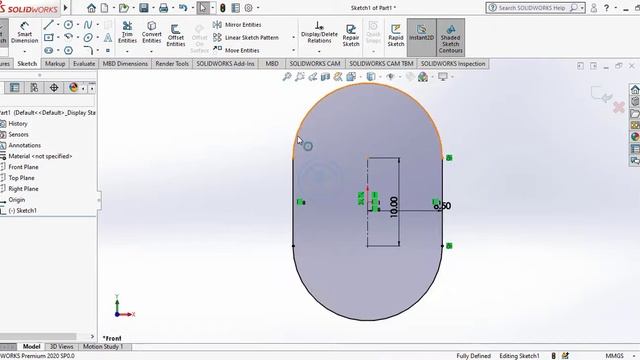Open File Properties icon
Viewport: 640px width, 360px height.
236,8
